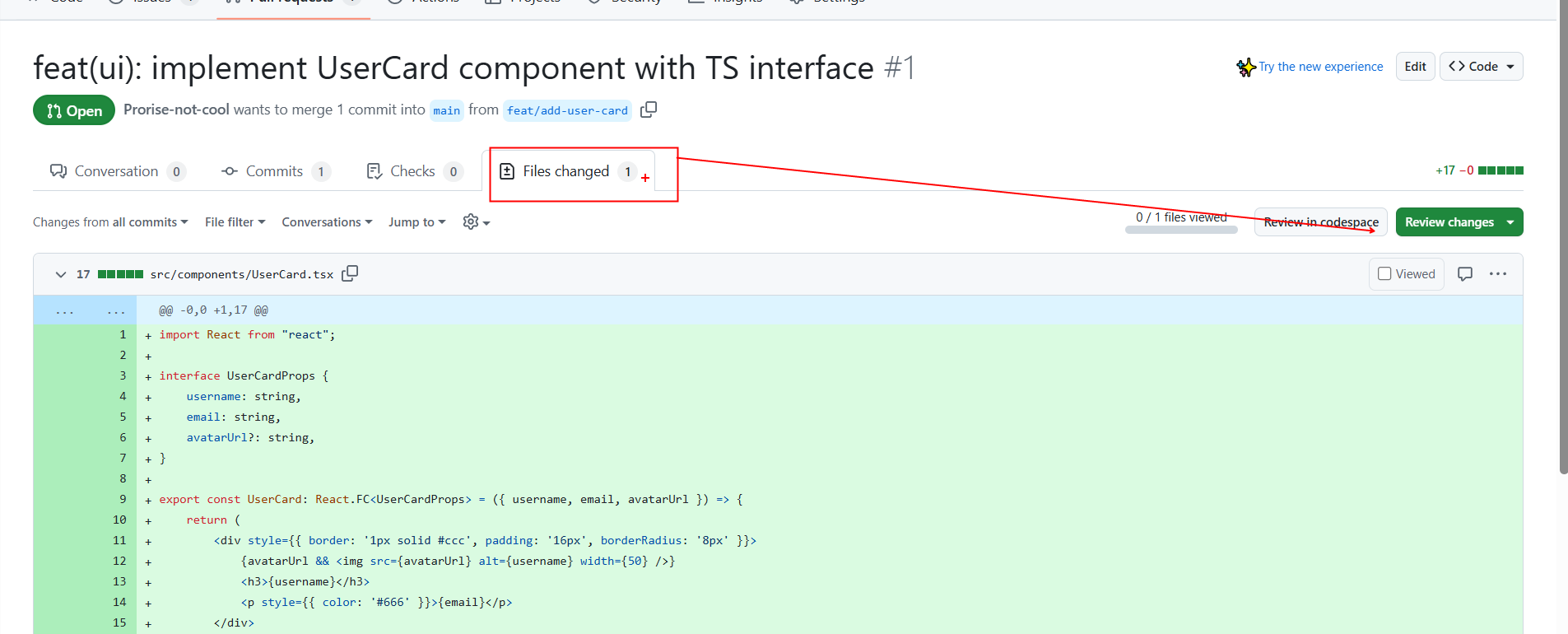Click the Try the new experience link
1568x634 pixels.
(1320, 67)
